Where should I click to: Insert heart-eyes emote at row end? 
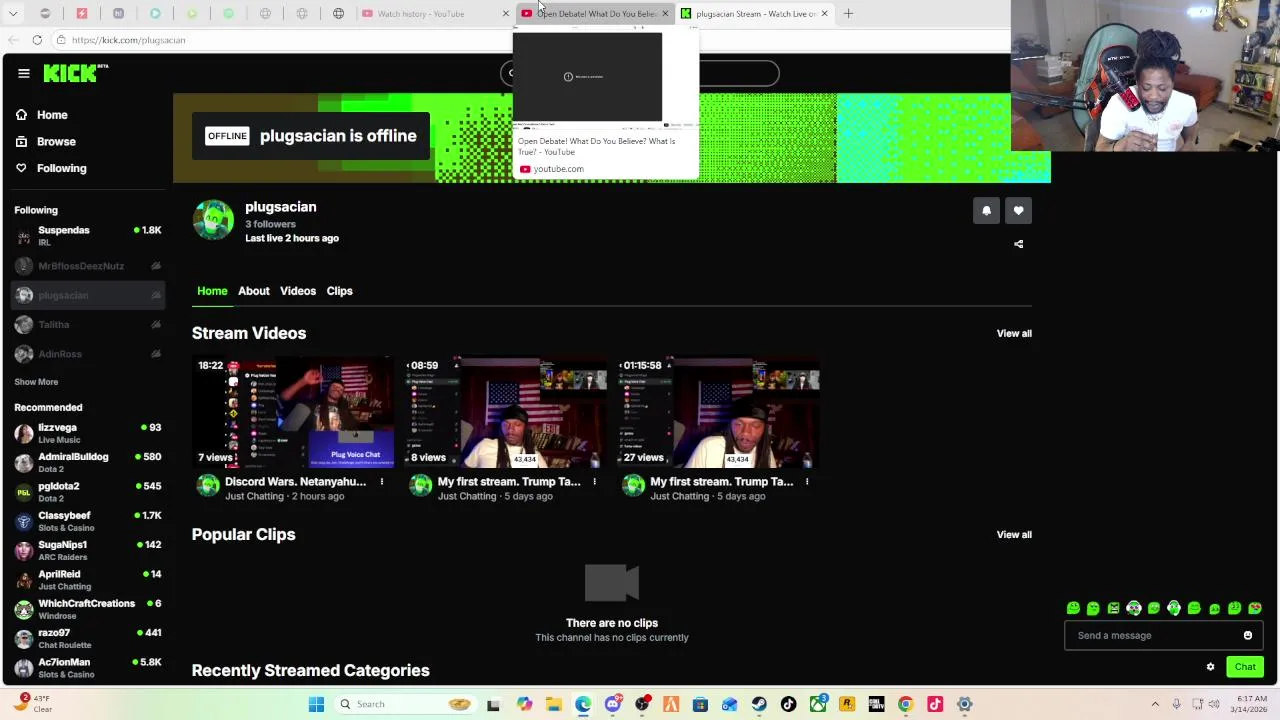click(x=1255, y=608)
